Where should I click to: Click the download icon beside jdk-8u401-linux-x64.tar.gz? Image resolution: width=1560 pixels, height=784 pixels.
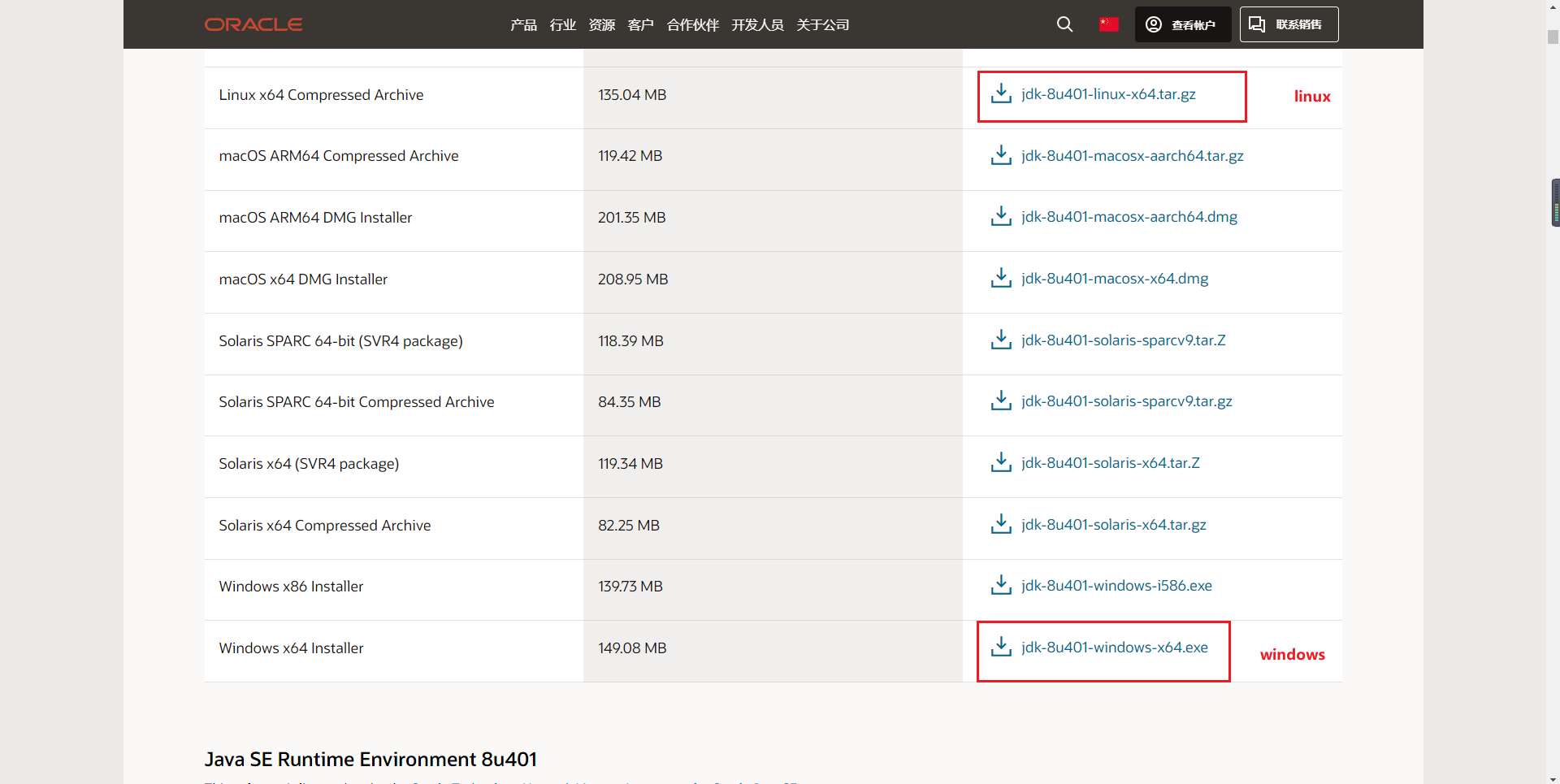1001,93
